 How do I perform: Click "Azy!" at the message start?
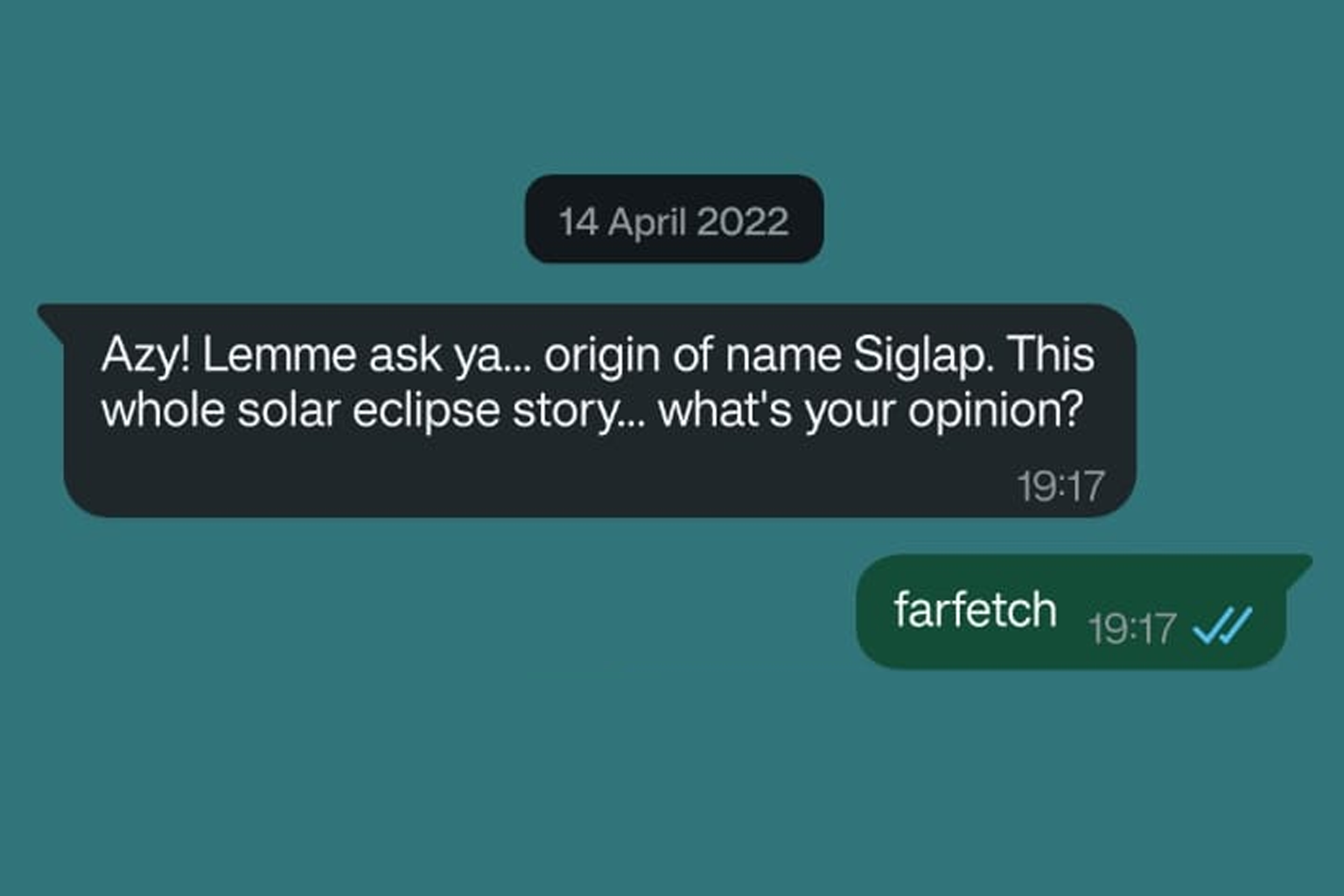(x=145, y=355)
